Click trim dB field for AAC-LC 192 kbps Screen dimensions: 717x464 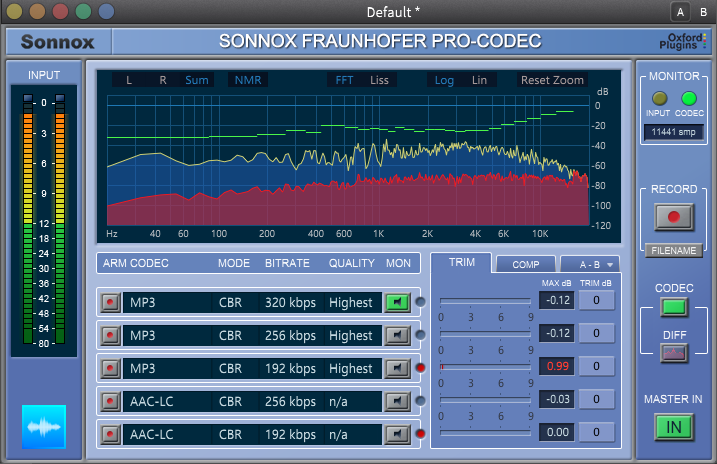click(596, 432)
